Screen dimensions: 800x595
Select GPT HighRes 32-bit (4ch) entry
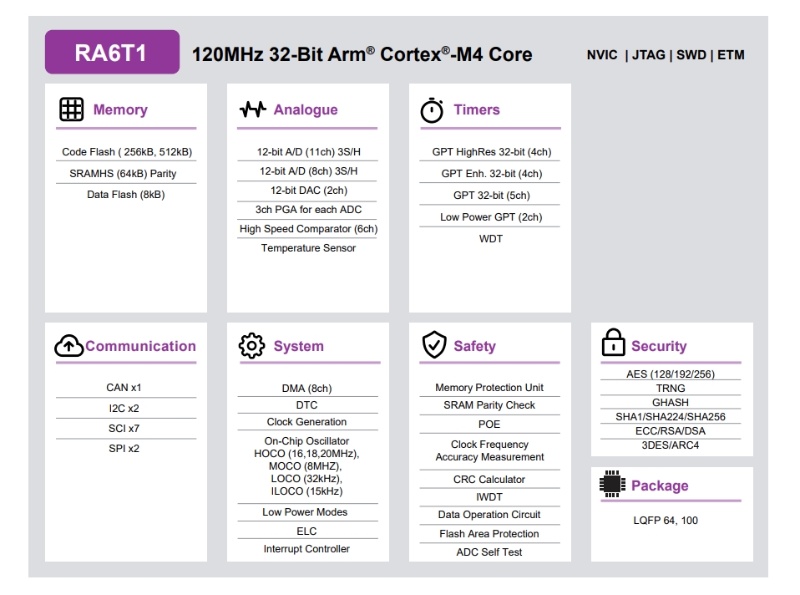[x=489, y=152]
